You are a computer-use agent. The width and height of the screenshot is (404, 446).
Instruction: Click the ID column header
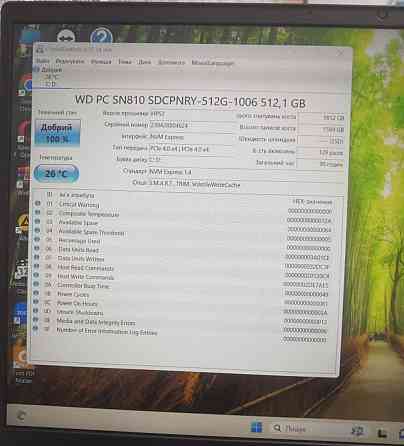[50, 194]
